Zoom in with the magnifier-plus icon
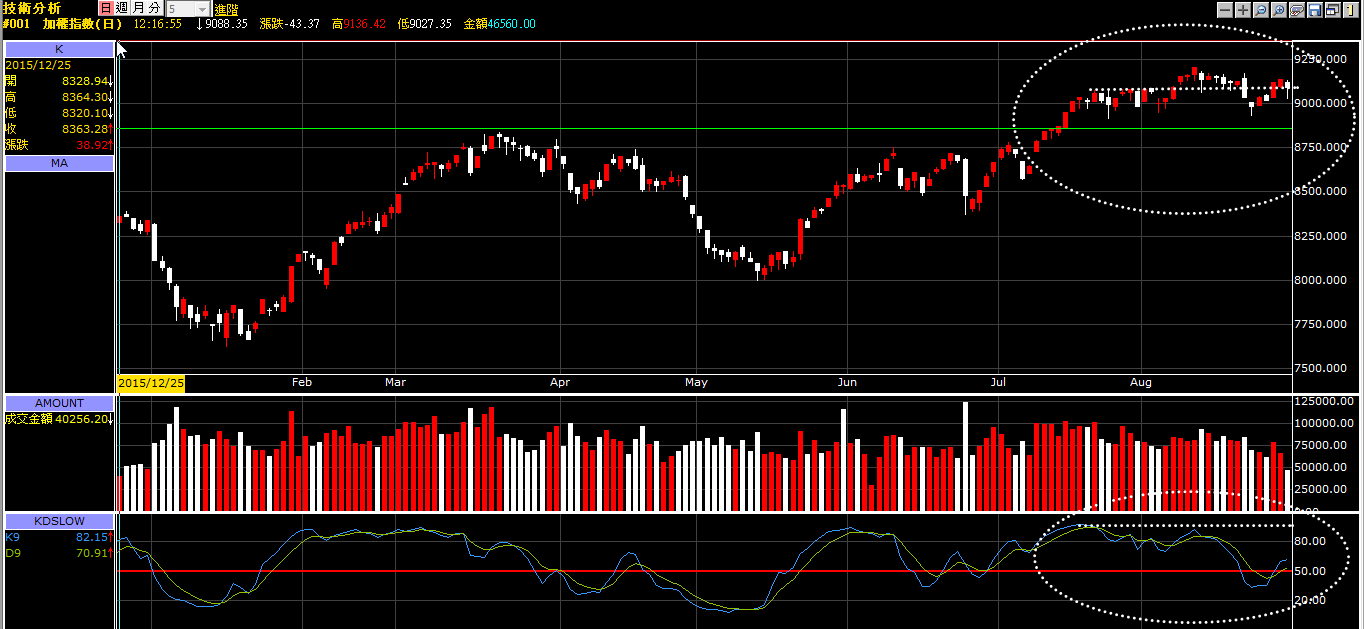Screen dimensions: 1364x629 click(1279, 9)
